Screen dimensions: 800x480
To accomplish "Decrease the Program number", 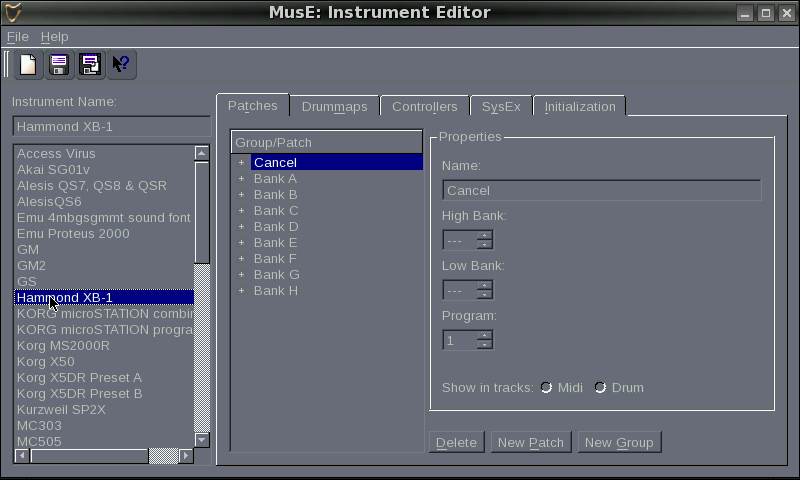I will point(485,344).
